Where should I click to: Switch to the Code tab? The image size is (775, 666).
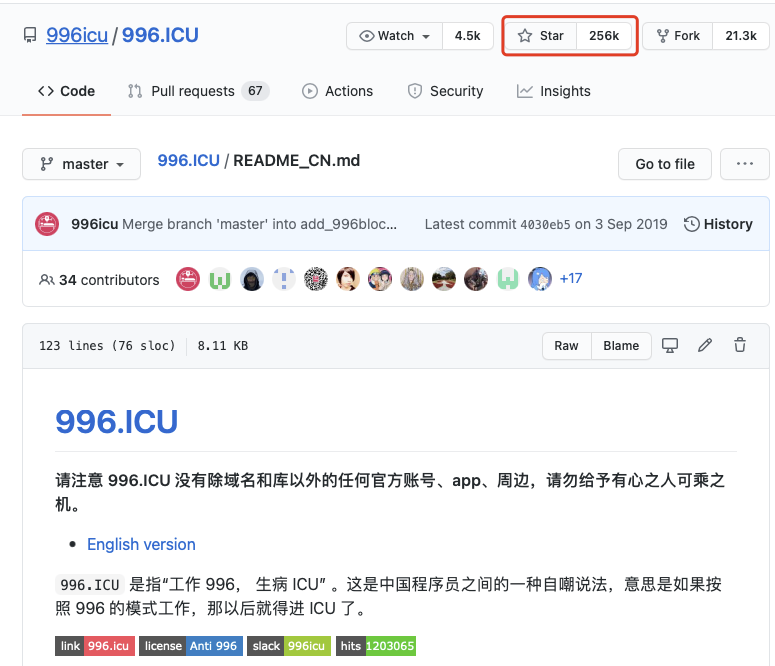pos(66,91)
